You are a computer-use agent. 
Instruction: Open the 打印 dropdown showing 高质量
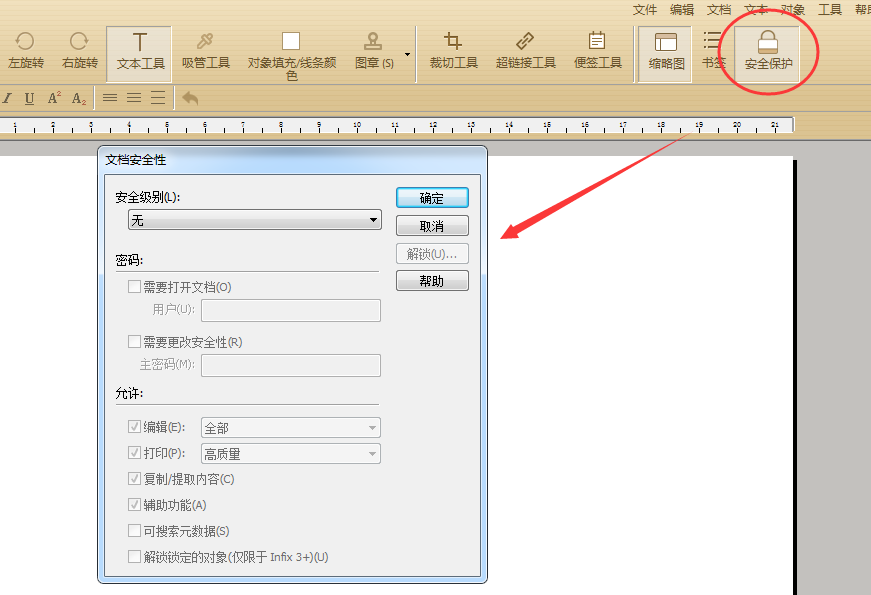291,454
